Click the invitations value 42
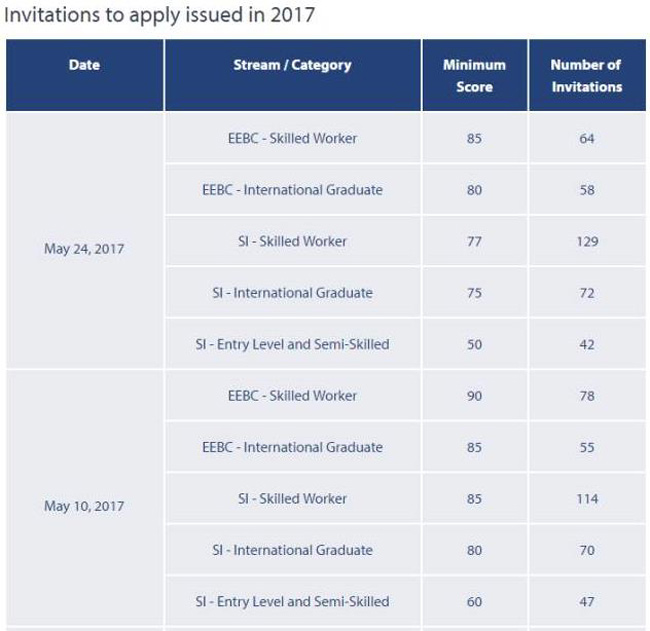The height and width of the screenshot is (631, 650). (587, 344)
